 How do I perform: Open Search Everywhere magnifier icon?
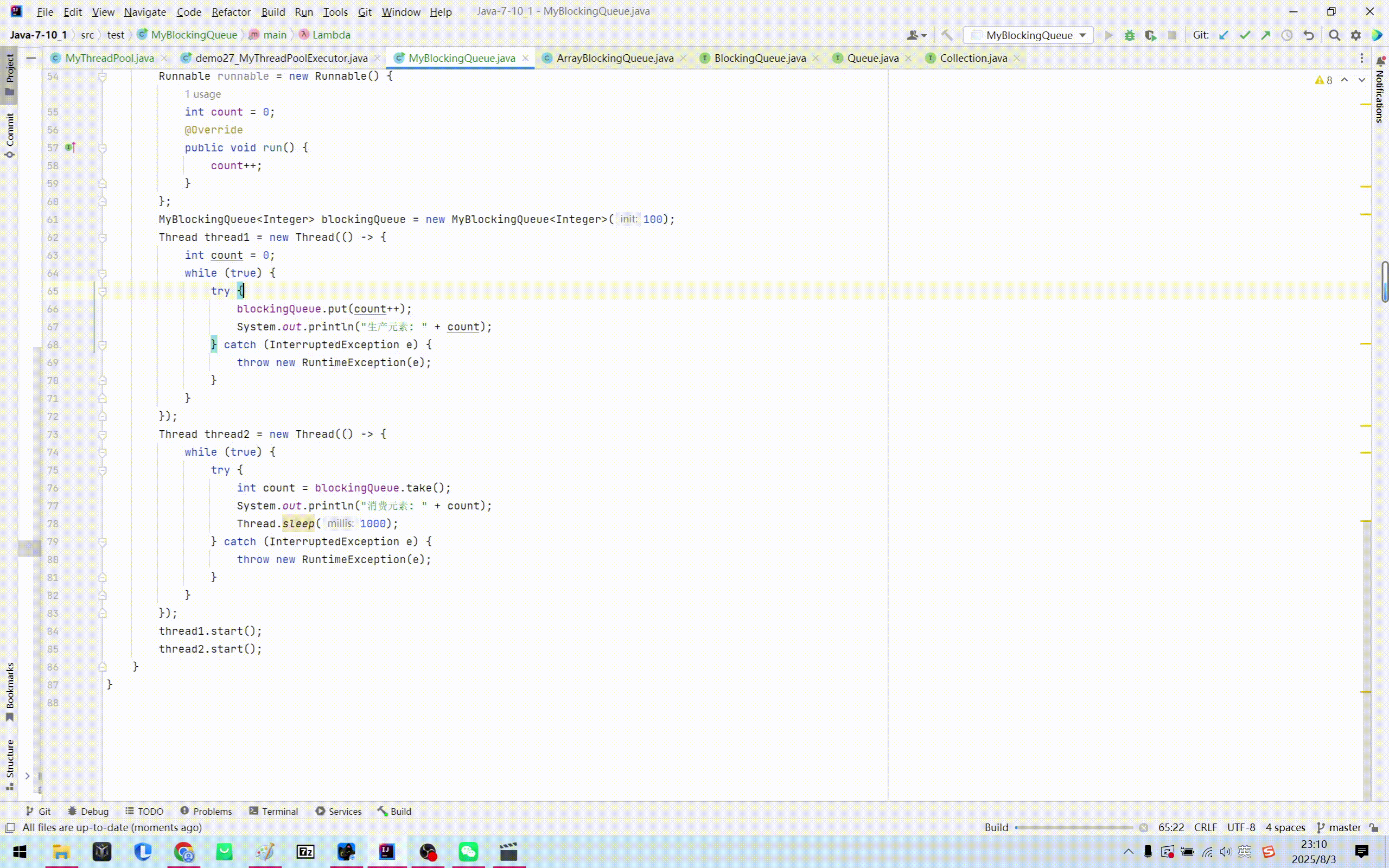click(x=1335, y=36)
